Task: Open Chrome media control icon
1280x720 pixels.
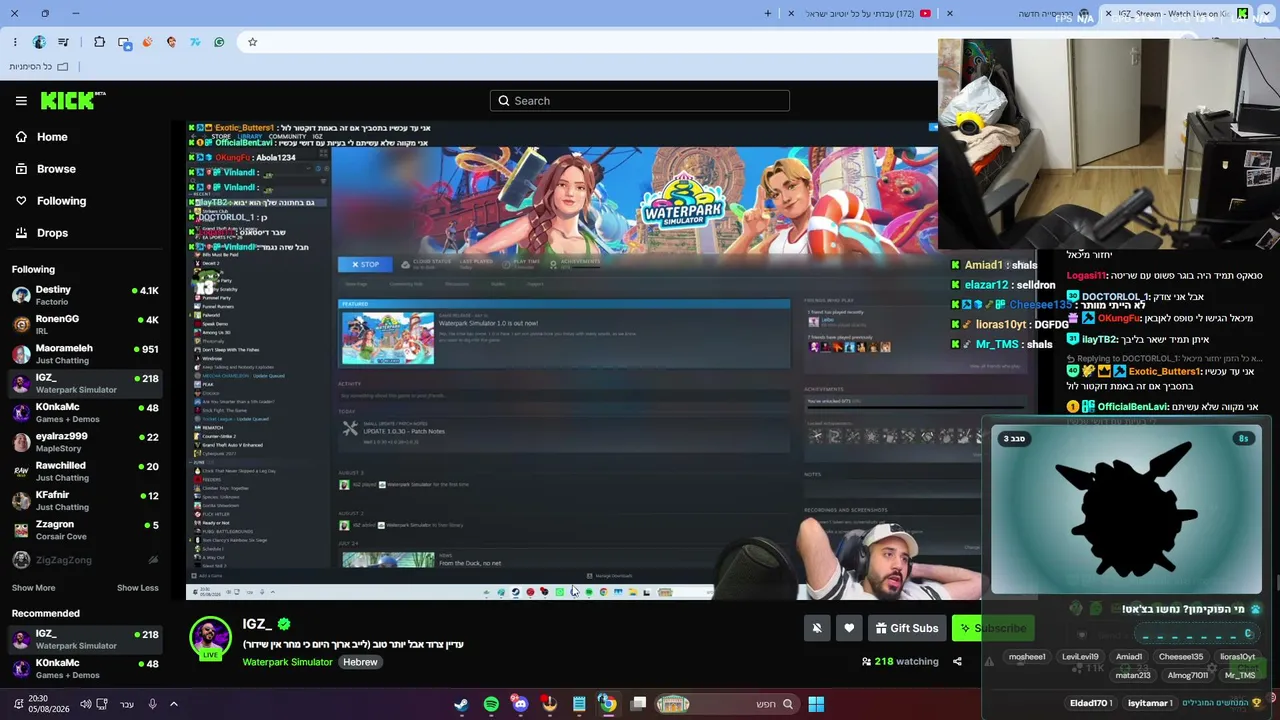Action: [x=64, y=42]
